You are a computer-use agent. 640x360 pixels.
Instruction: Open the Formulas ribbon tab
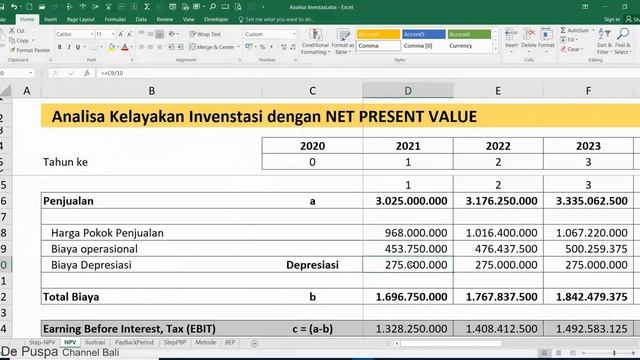point(115,19)
